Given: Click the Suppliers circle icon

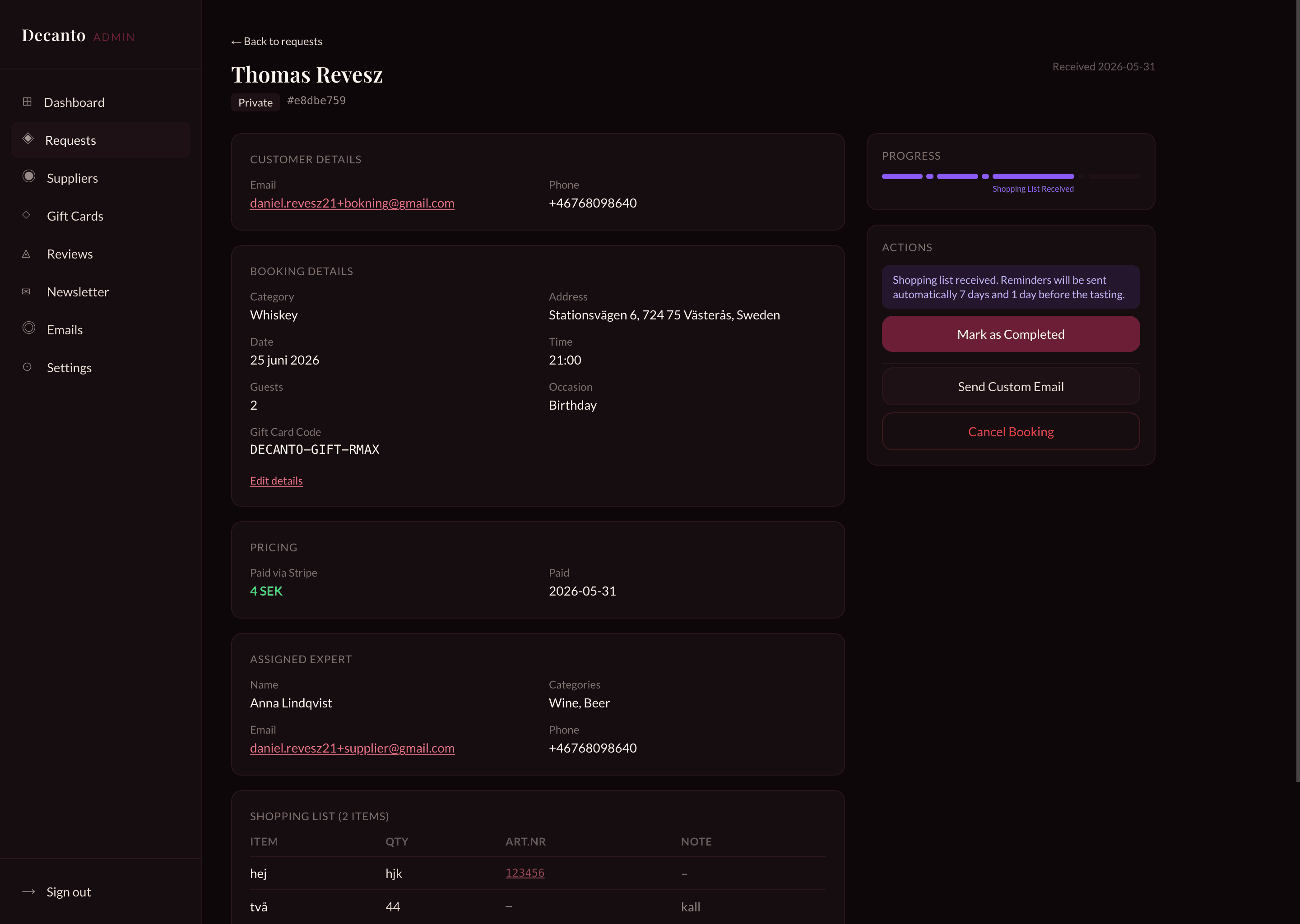Looking at the screenshot, I should pos(28,176).
